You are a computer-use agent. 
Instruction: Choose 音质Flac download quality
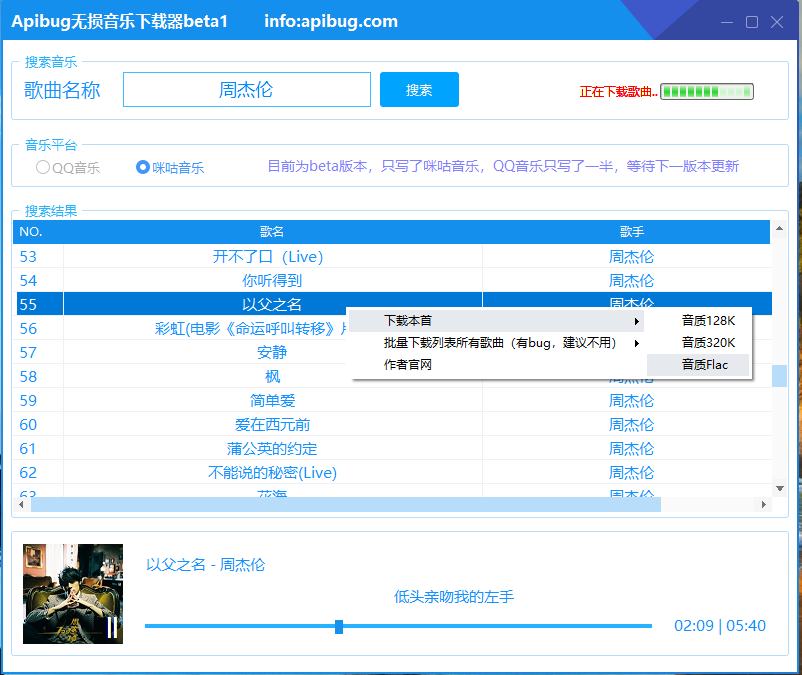coord(704,365)
